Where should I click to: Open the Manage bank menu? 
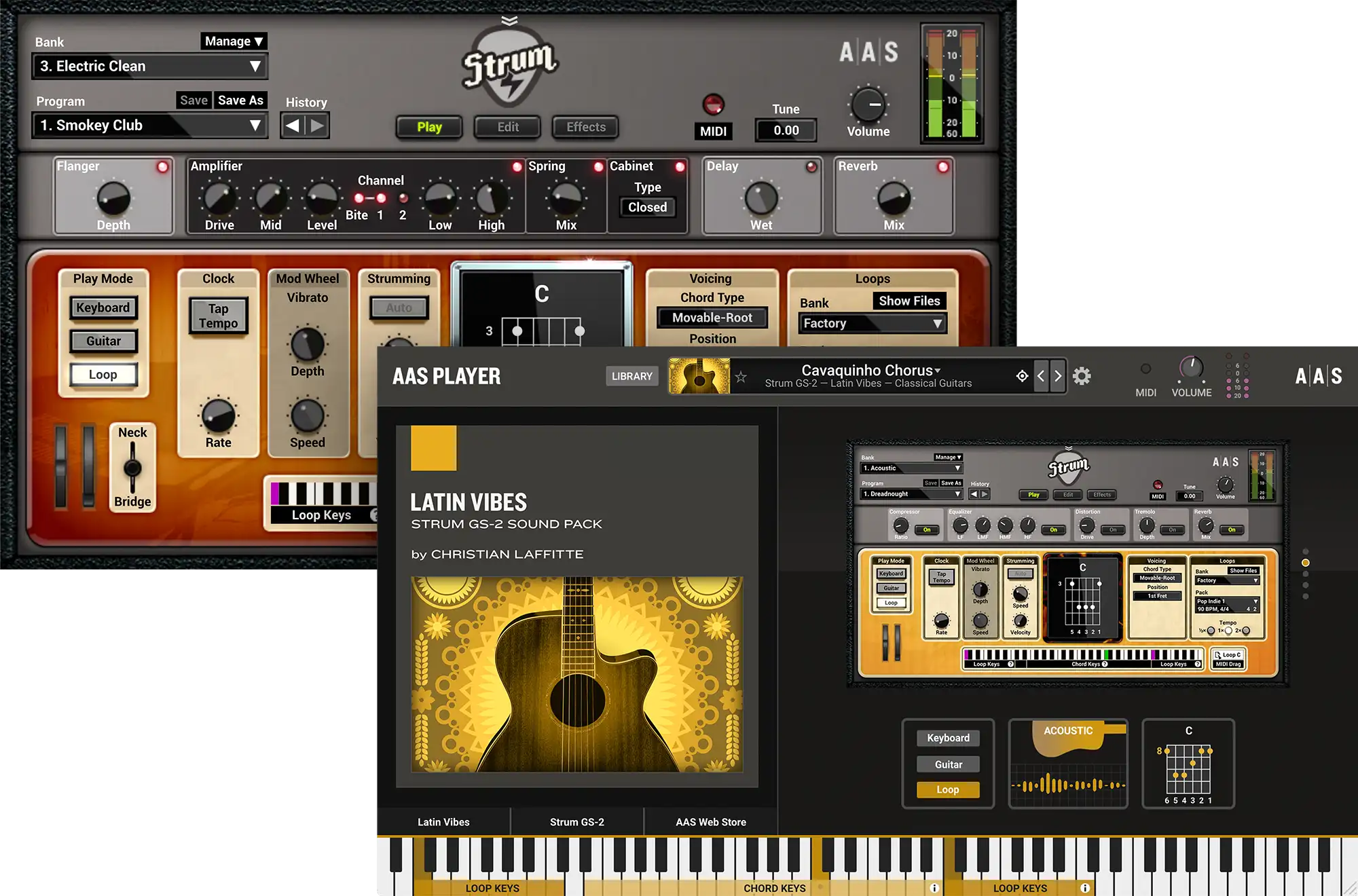[x=234, y=41]
